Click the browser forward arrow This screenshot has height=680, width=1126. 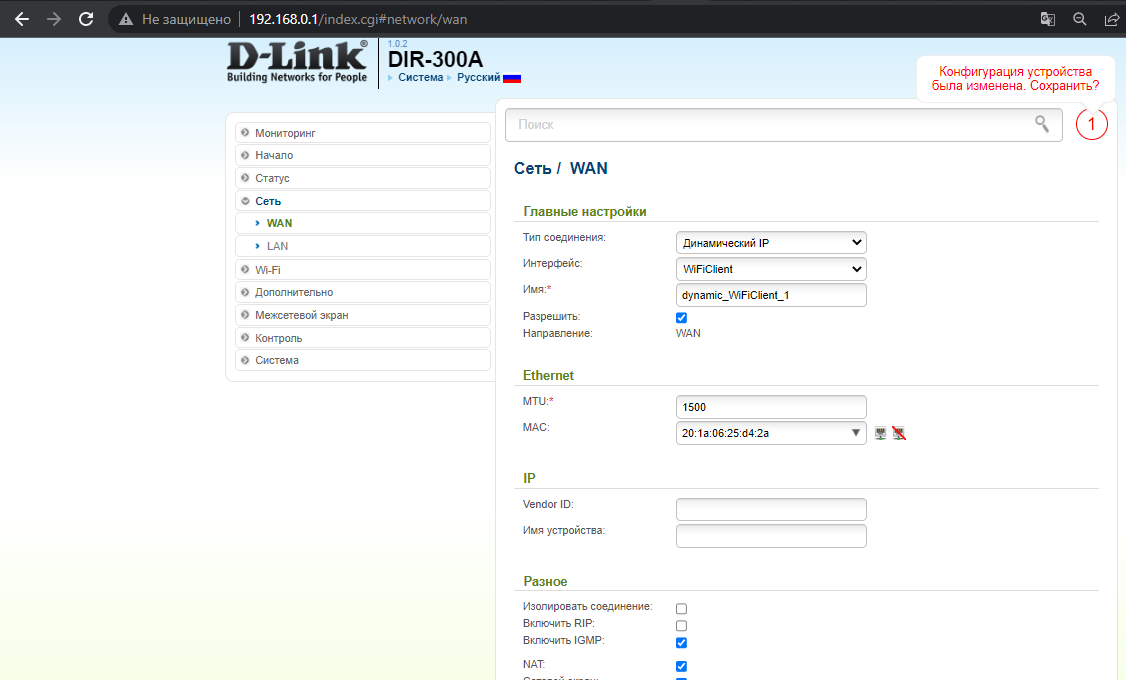pyautogui.click(x=54, y=19)
